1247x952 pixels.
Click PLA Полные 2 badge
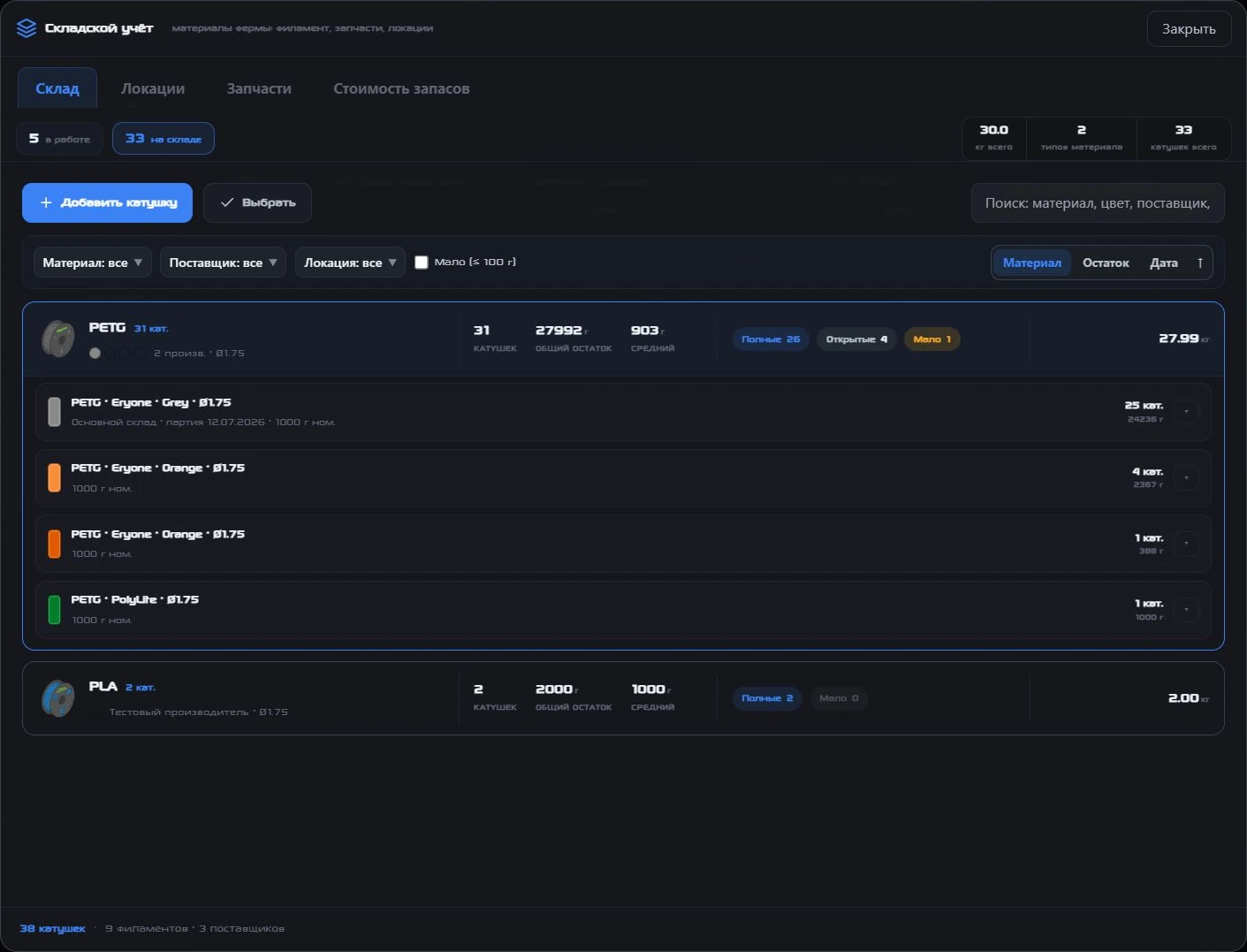pyautogui.click(x=767, y=698)
